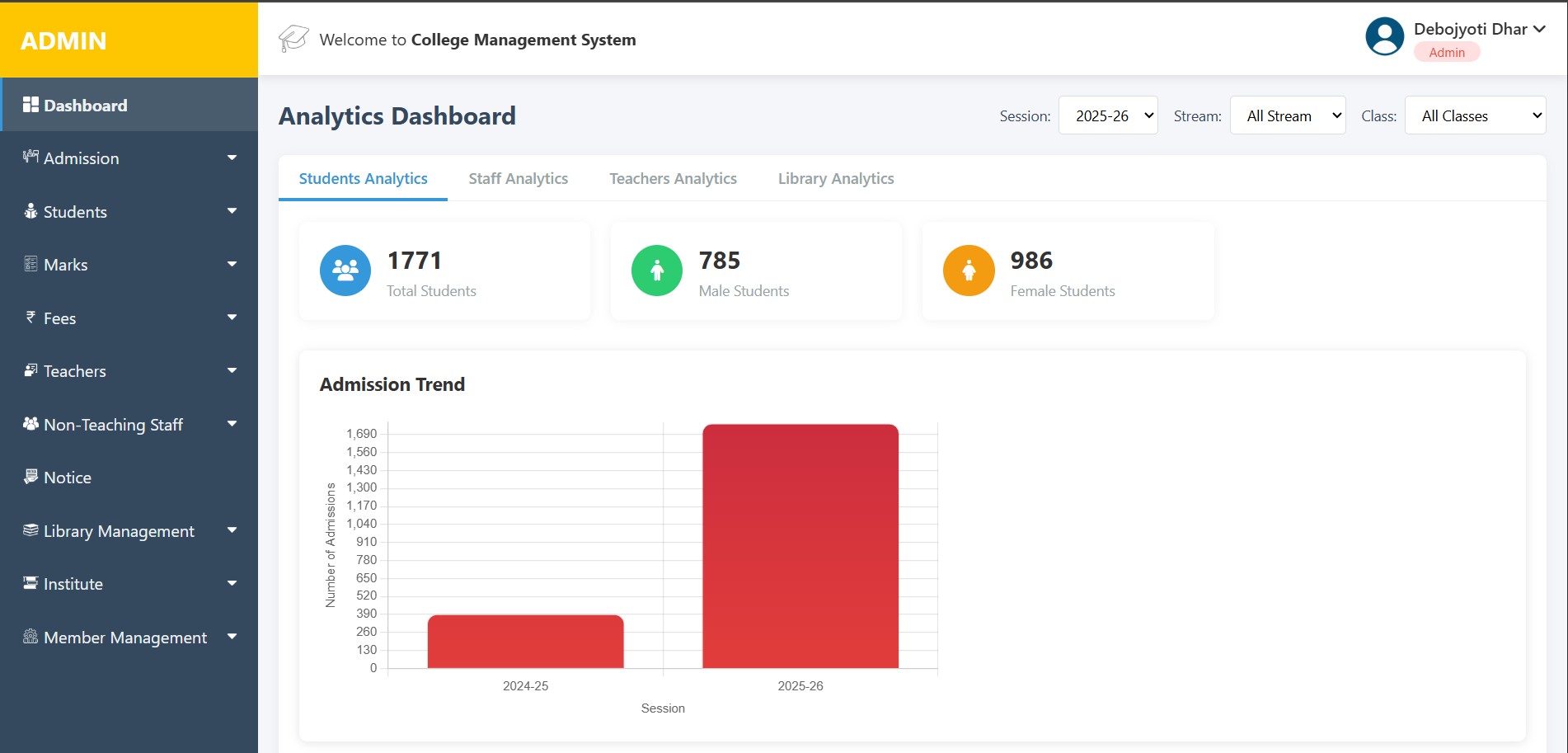
Task: Open the Students sidebar menu
Action: point(75,212)
